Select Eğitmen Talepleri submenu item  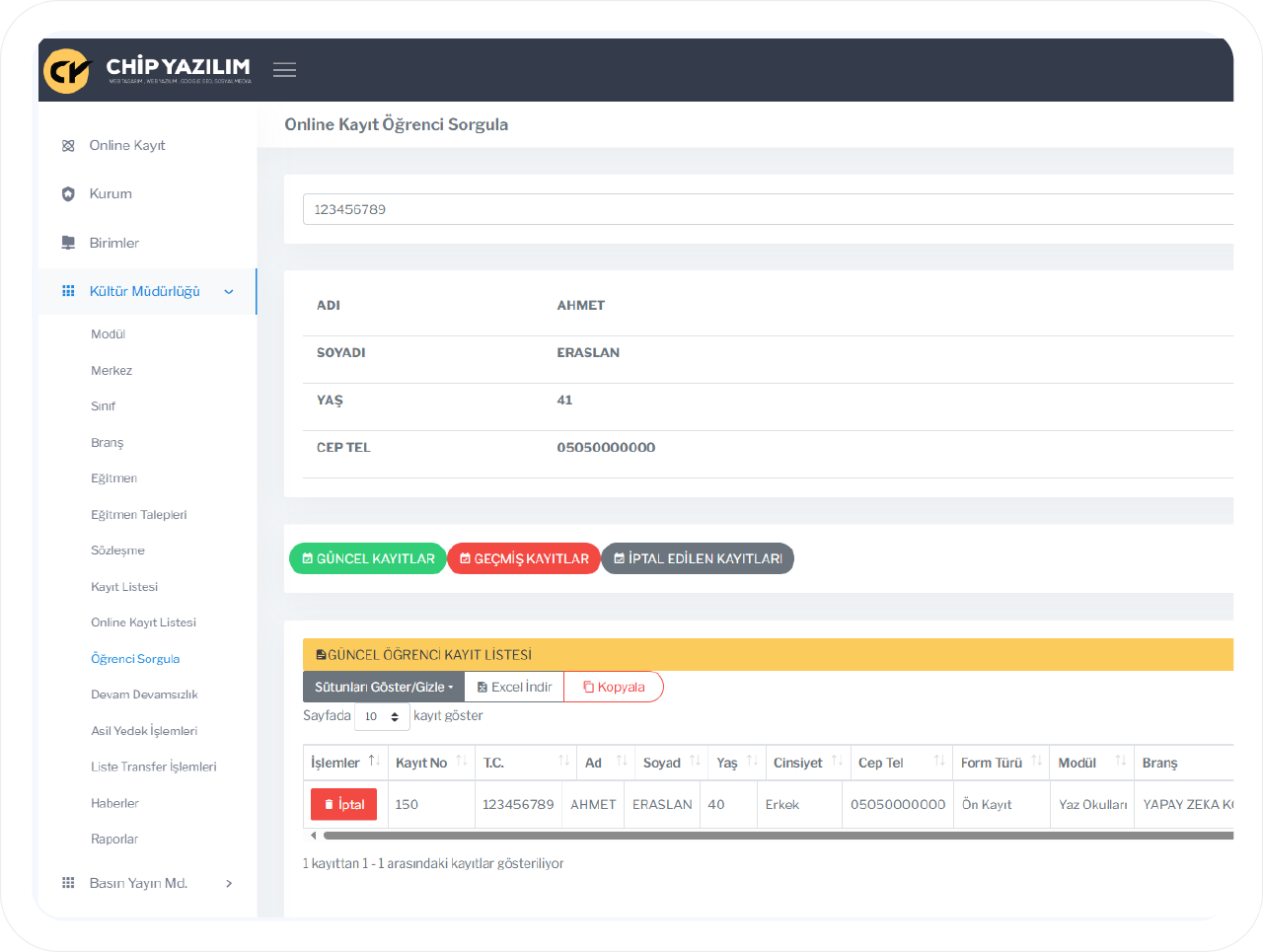(x=139, y=515)
